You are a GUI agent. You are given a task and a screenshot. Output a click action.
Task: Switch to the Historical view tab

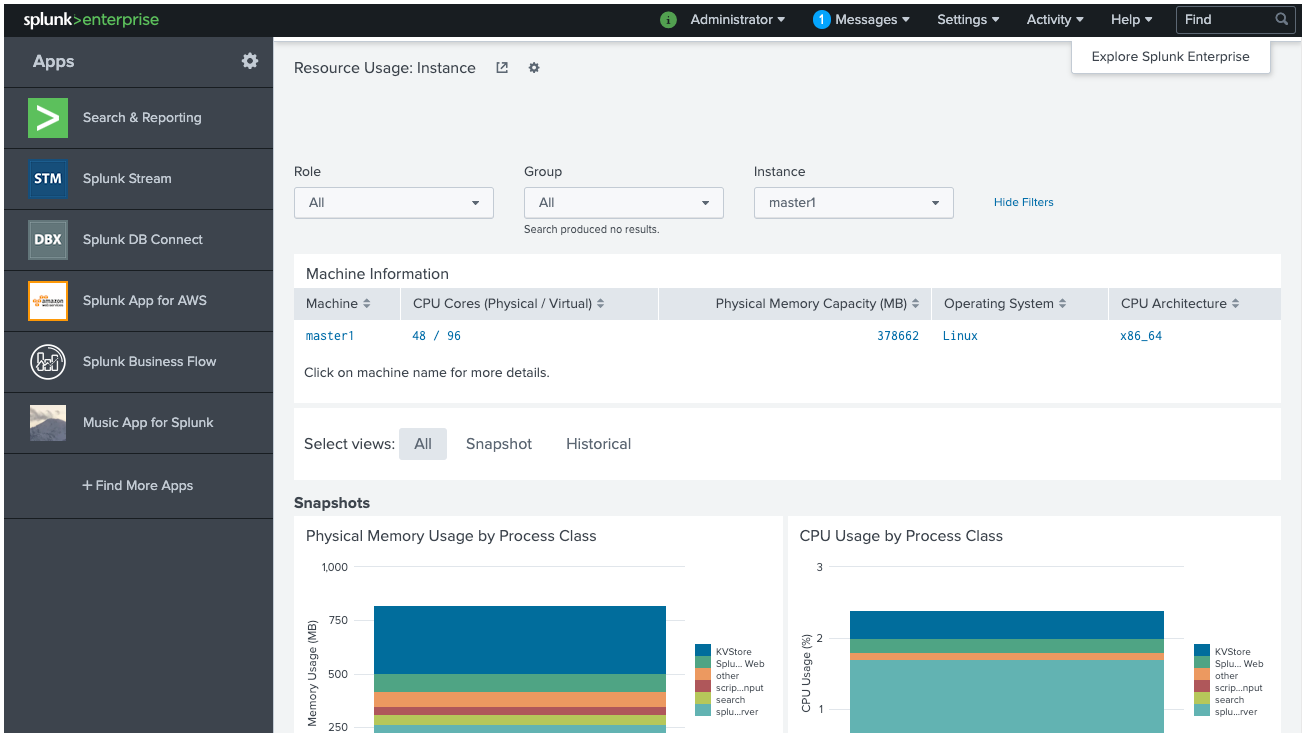pos(598,443)
